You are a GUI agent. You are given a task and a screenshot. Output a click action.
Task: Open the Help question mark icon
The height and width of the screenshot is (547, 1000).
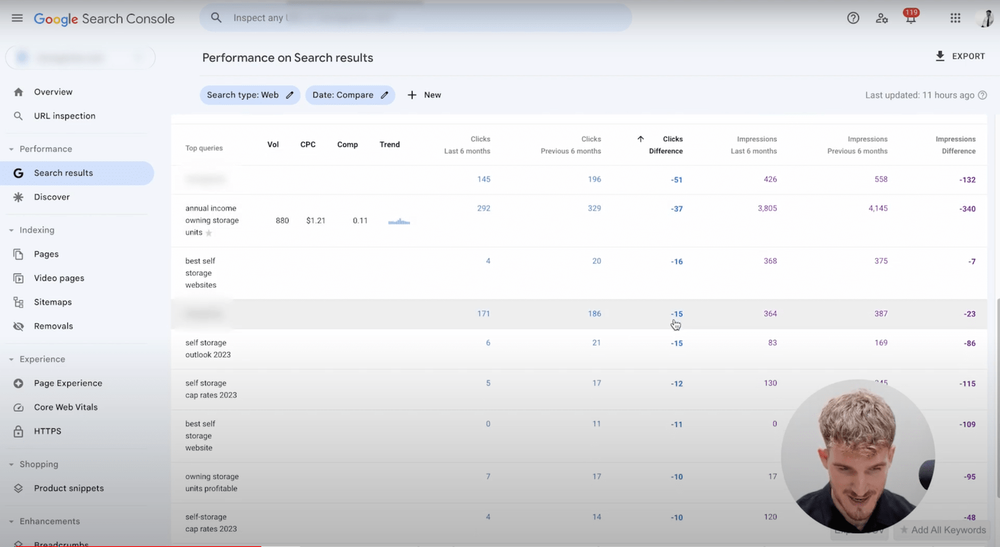click(x=853, y=18)
